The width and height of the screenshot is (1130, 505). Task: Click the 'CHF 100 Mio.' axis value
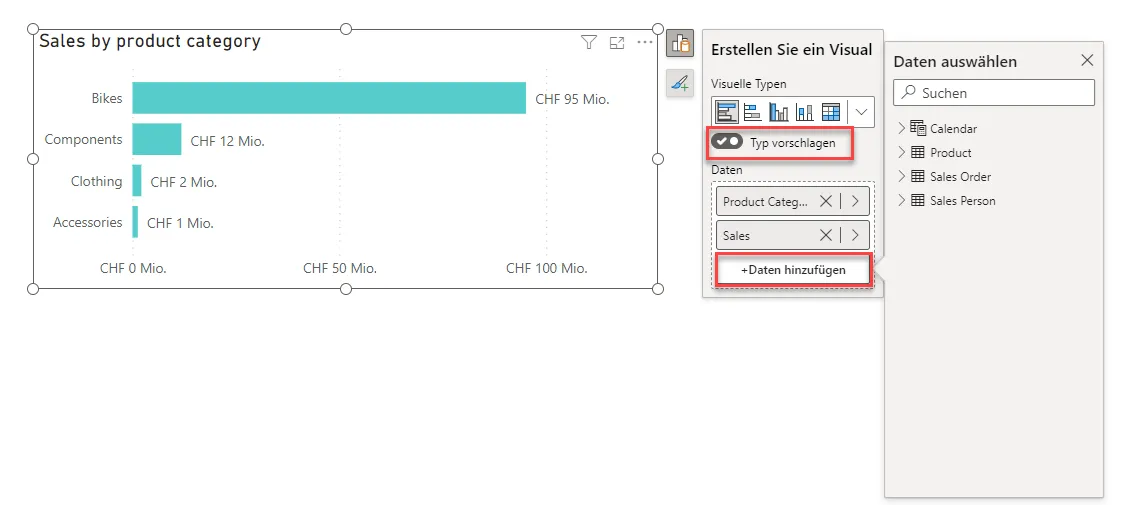point(547,269)
